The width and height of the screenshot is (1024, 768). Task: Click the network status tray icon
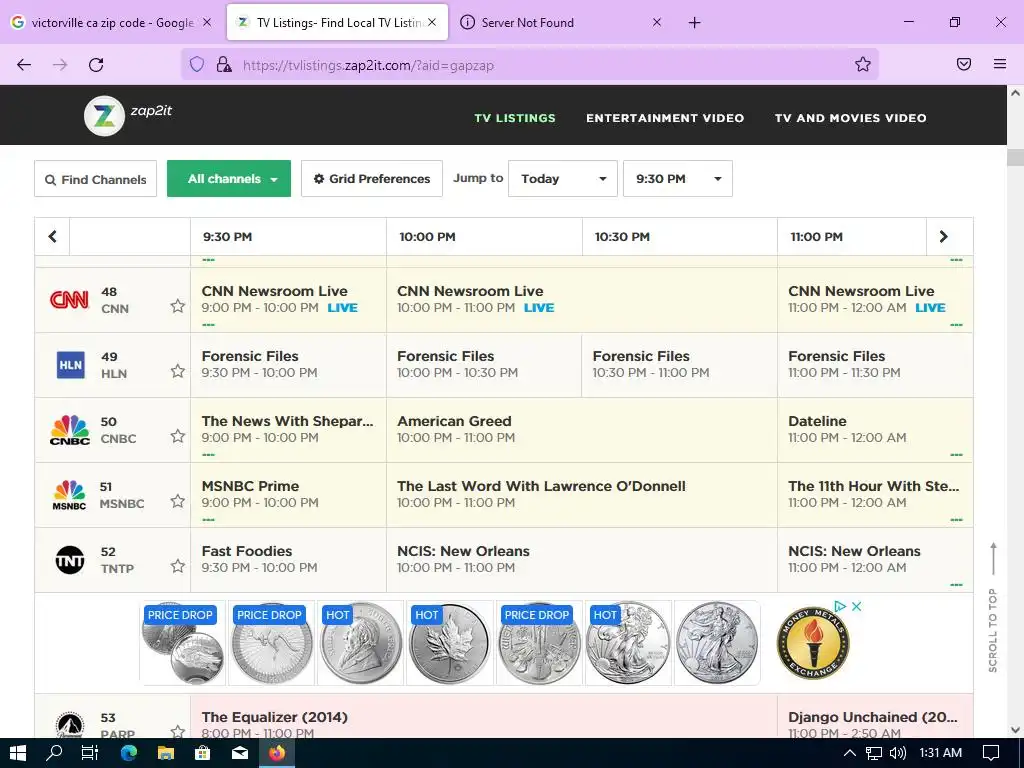(874, 753)
